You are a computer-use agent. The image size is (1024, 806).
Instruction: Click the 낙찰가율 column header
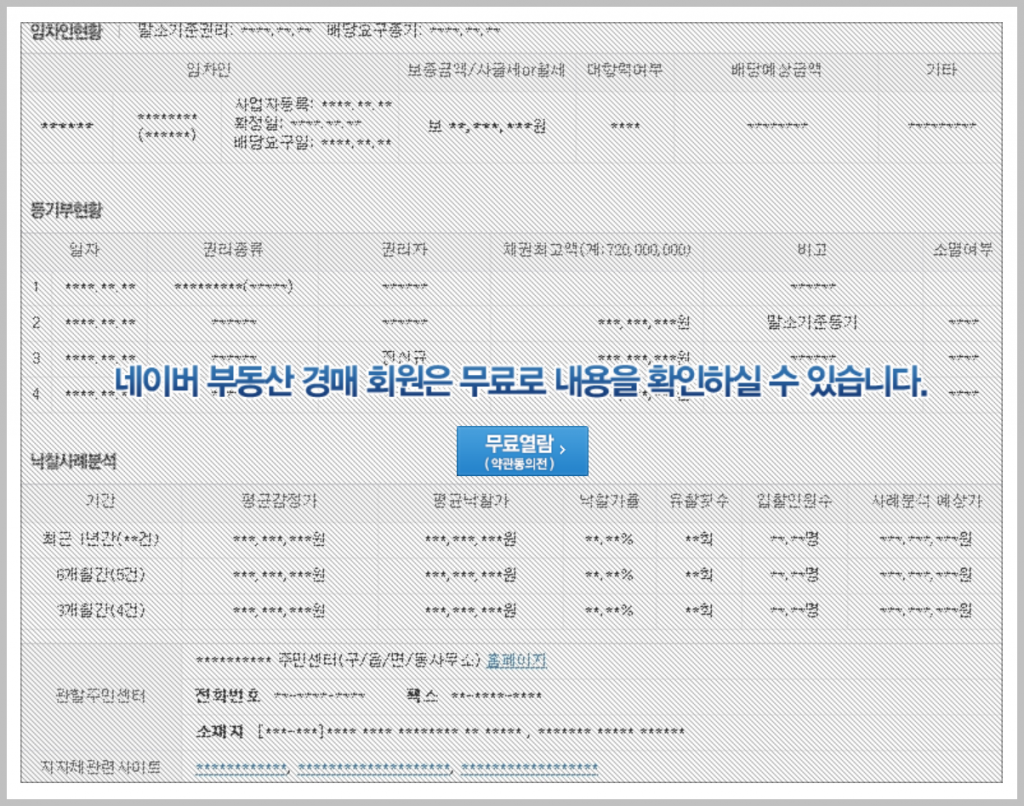click(x=609, y=501)
